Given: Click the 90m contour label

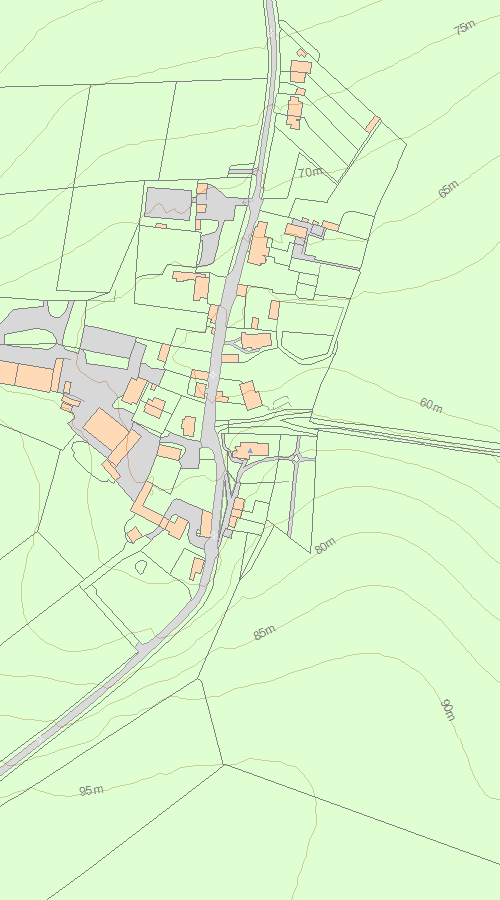Looking at the screenshot, I should (448, 710).
